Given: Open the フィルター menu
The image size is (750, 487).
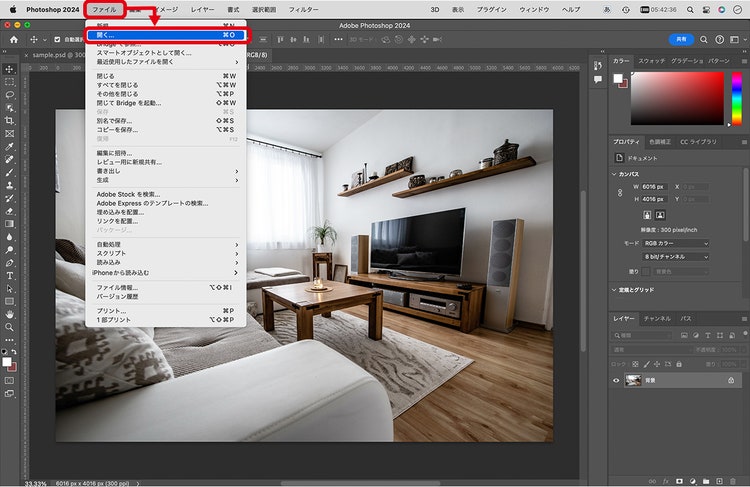Looking at the screenshot, I should (x=303, y=10).
